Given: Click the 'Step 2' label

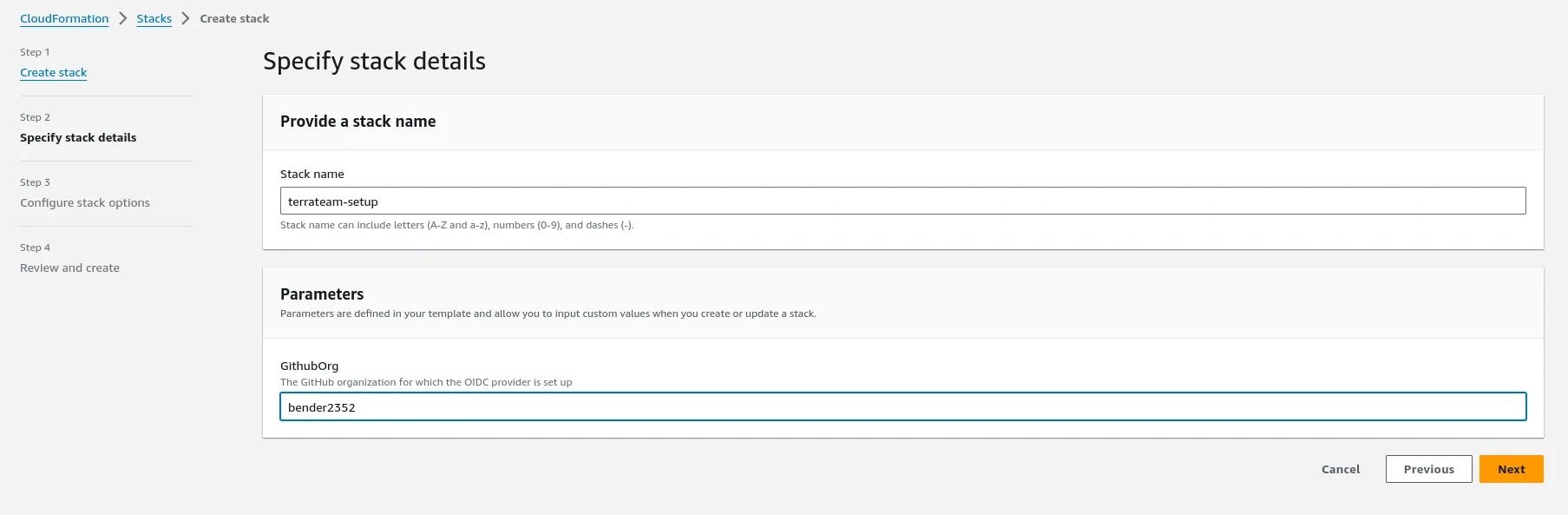Looking at the screenshot, I should pos(35,117).
